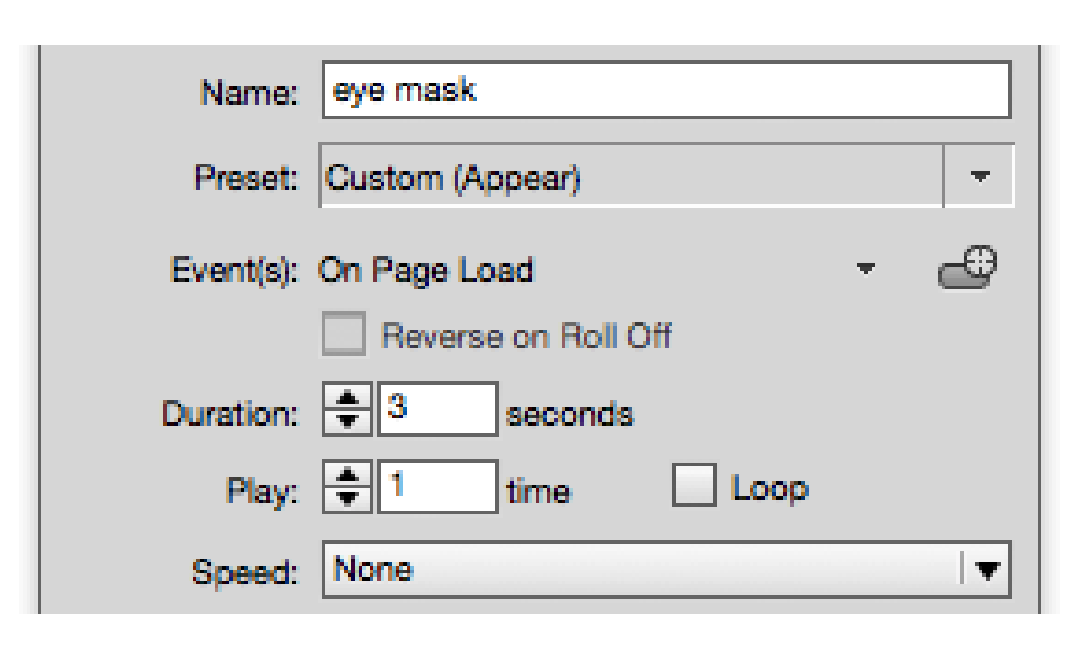Click the On Page Load event text

[x=425, y=270]
